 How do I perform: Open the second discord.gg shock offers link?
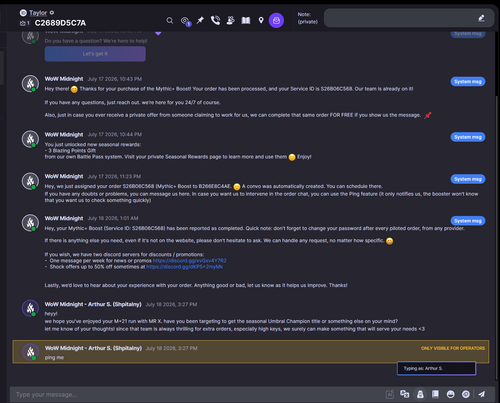(x=184, y=267)
